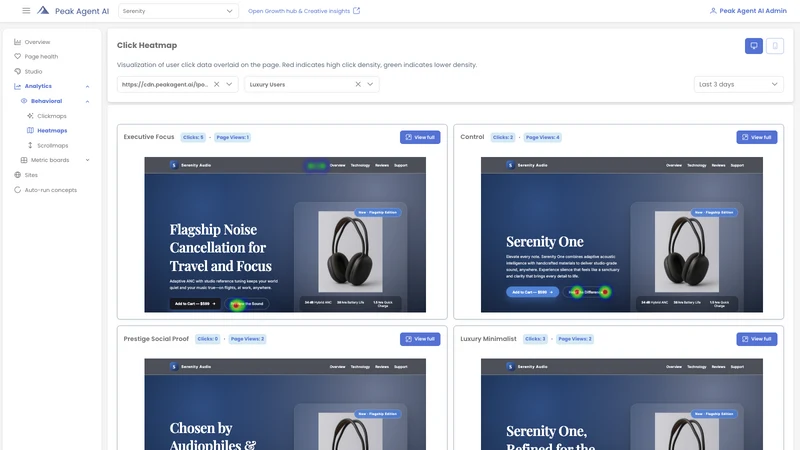800x450 pixels.
Task: Click Control Clicks: 2 badge
Action: pyautogui.click(x=503, y=137)
